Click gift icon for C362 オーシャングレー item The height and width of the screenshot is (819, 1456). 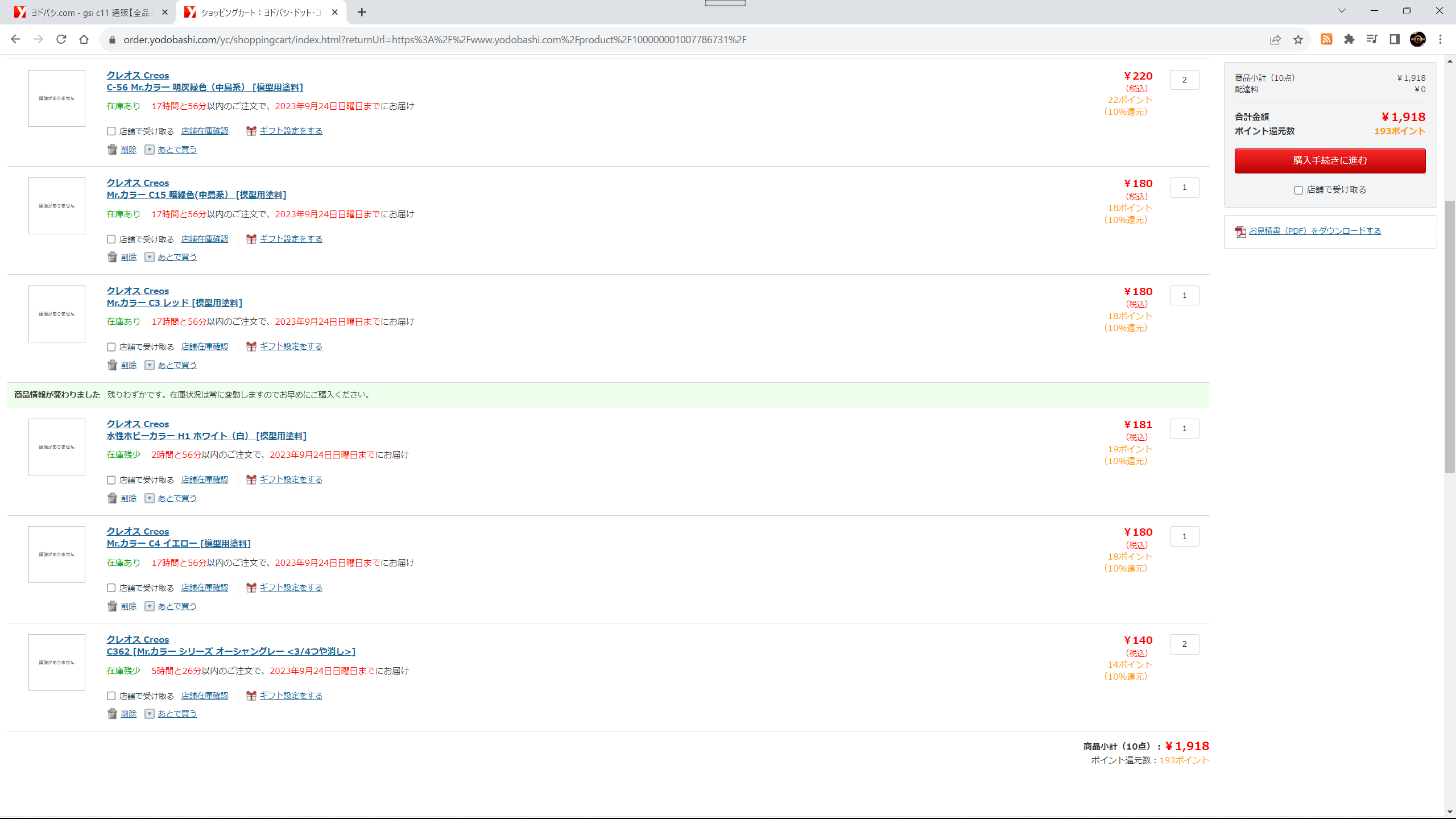point(251,696)
